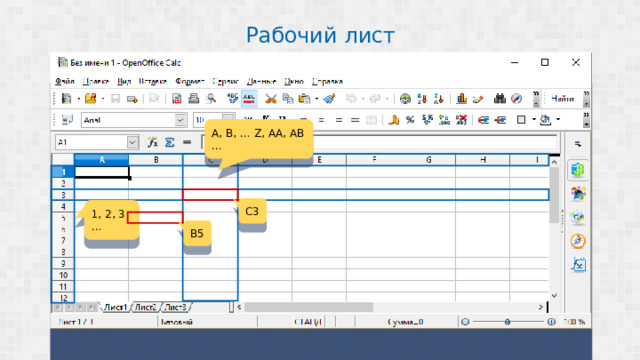The image size is (640, 360).
Task: Expand the Paste options arrow
Action: pyautogui.click(x=316, y=99)
